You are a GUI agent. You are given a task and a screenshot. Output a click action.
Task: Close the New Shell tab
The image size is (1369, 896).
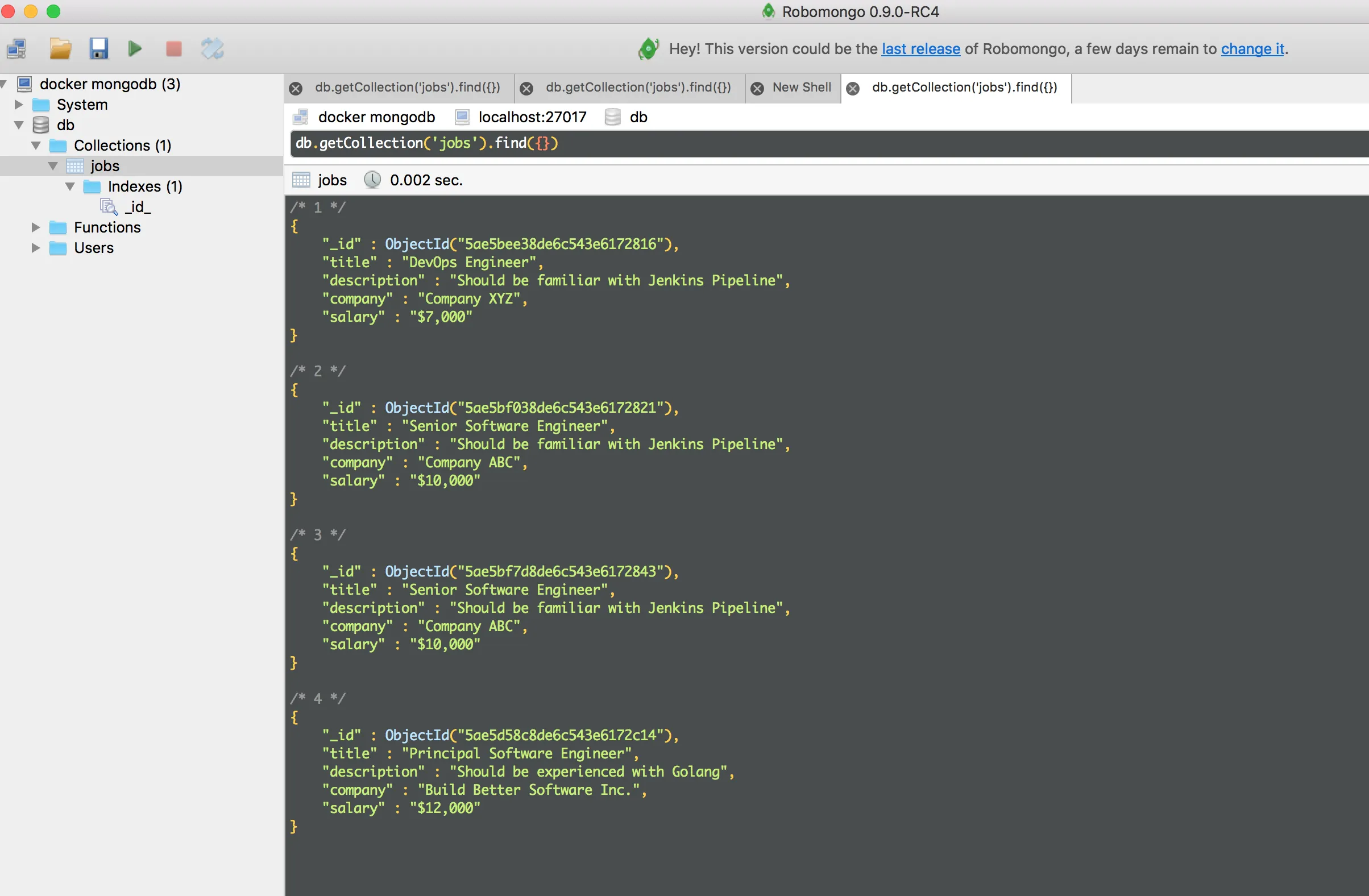pyautogui.click(x=757, y=88)
